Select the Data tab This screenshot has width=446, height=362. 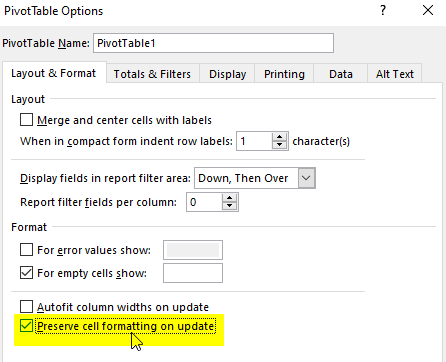point(341,74)
